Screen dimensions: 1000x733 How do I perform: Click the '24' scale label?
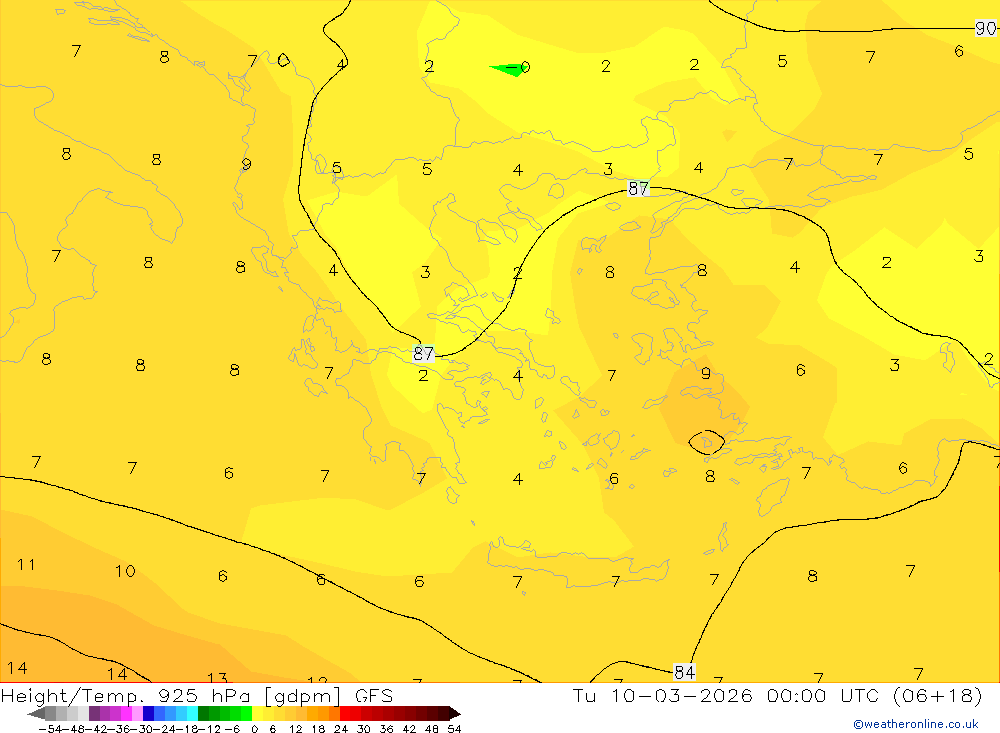click(341, 729)
